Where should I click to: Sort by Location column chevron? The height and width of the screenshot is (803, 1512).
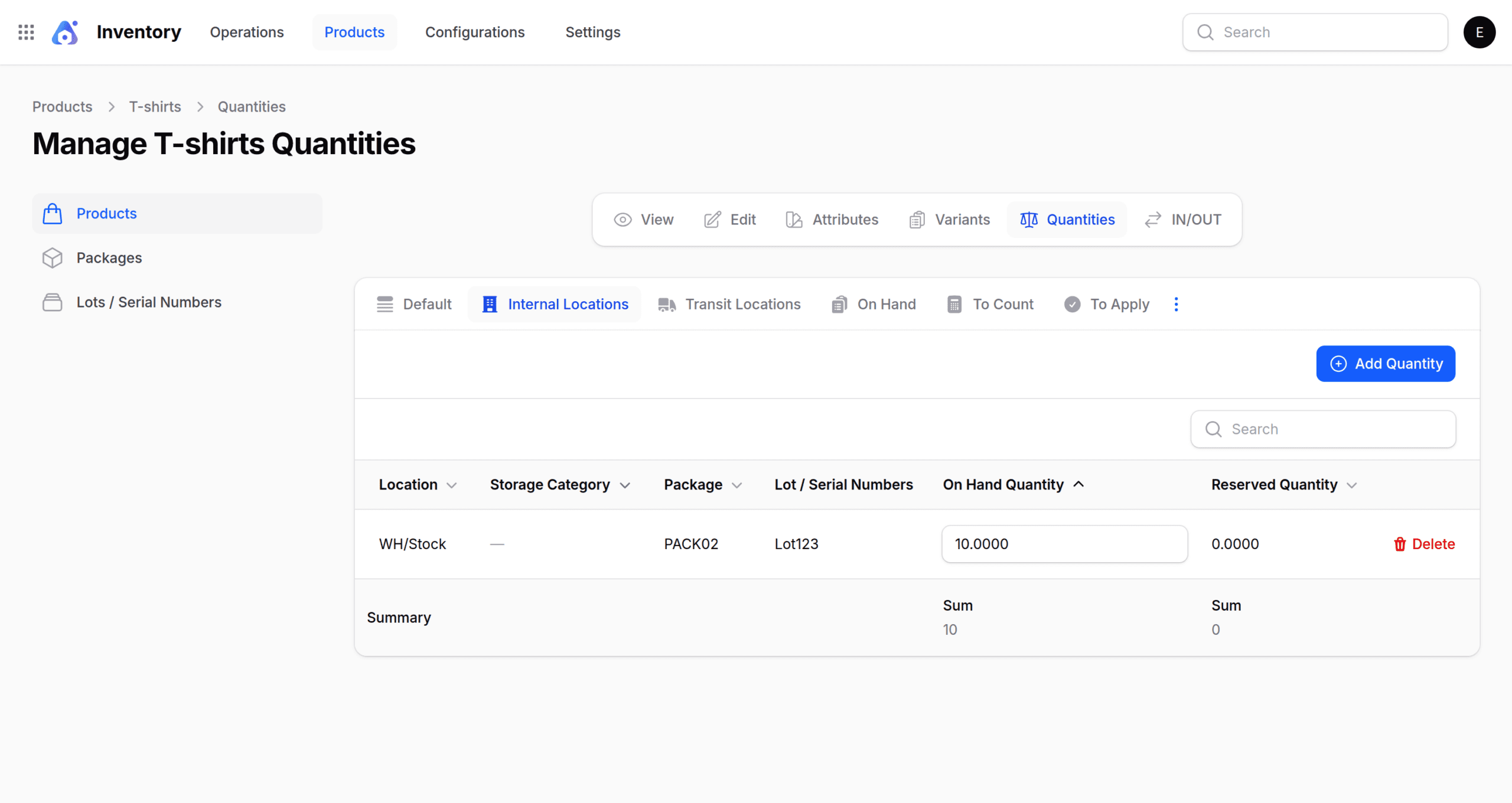coord(452,485)
